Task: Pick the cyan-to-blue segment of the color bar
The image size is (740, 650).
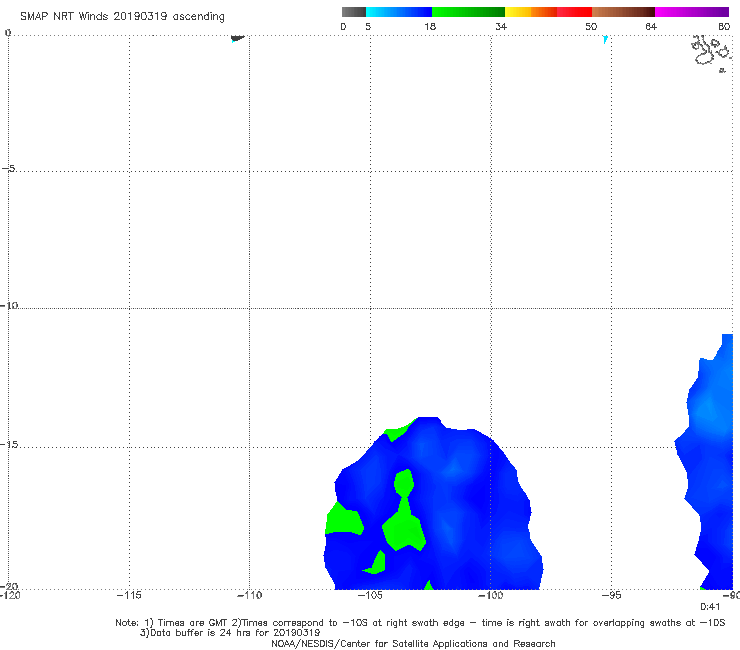Action: pyautogui.click(x=399, y=12)
